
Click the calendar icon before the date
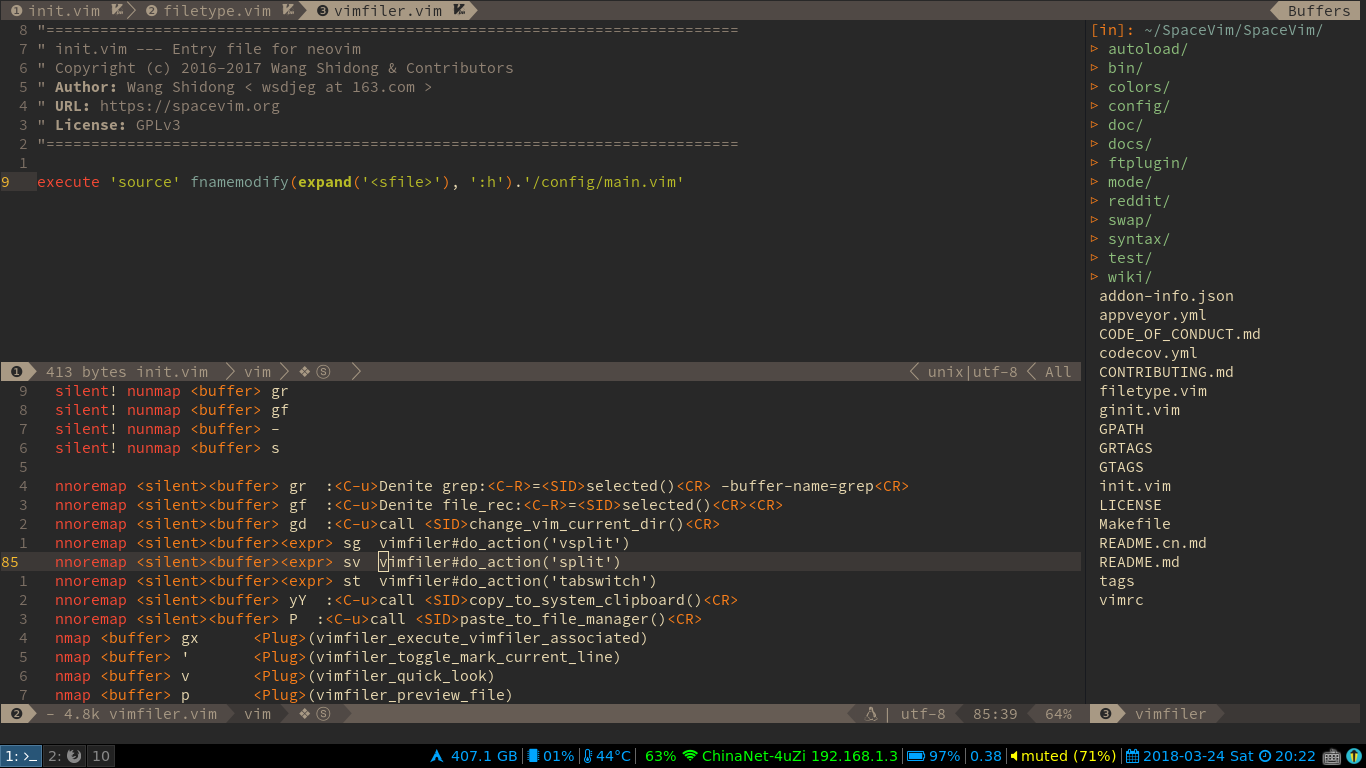click(1130, 756)
